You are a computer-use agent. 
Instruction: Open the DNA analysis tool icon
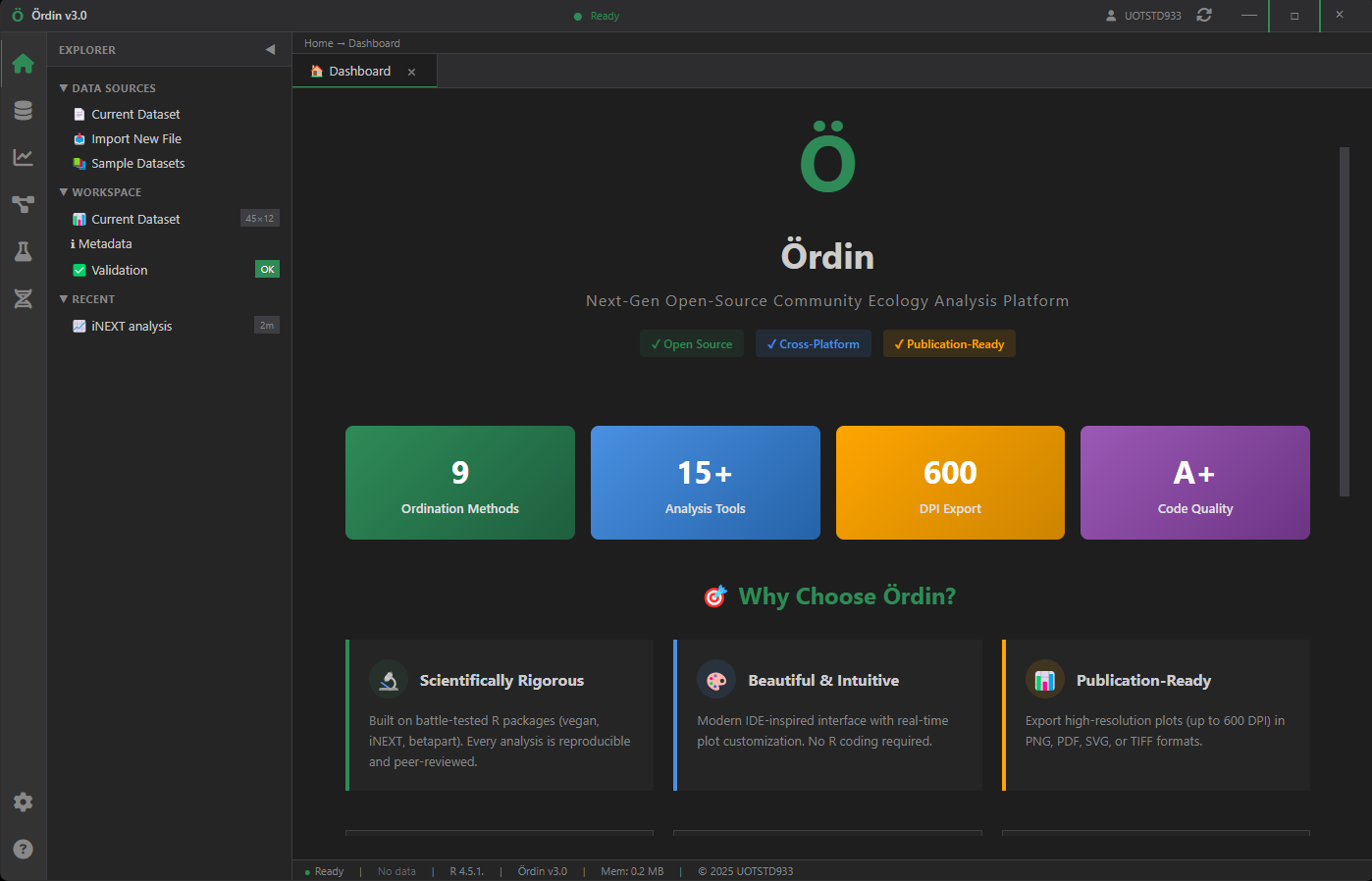pyautogui.click(x=23, y=298)
